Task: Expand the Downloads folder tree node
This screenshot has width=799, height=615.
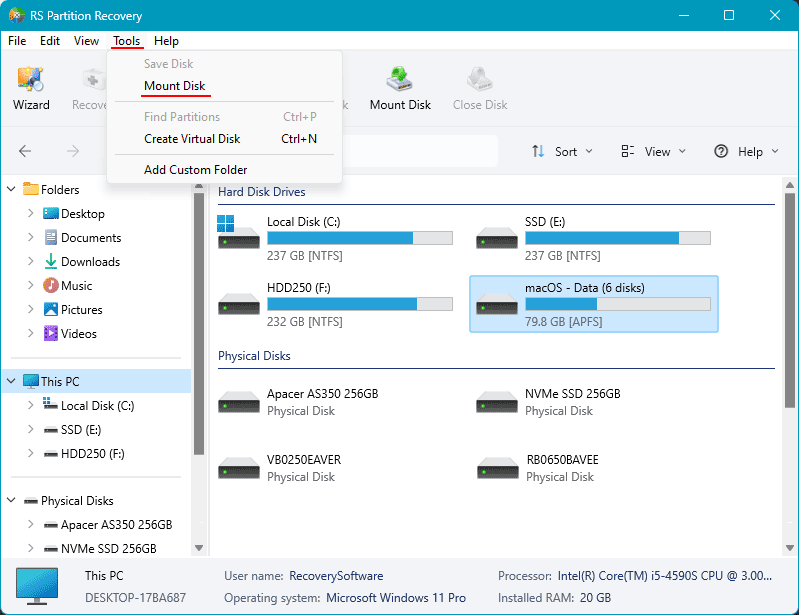Action: tap(31, 261)
